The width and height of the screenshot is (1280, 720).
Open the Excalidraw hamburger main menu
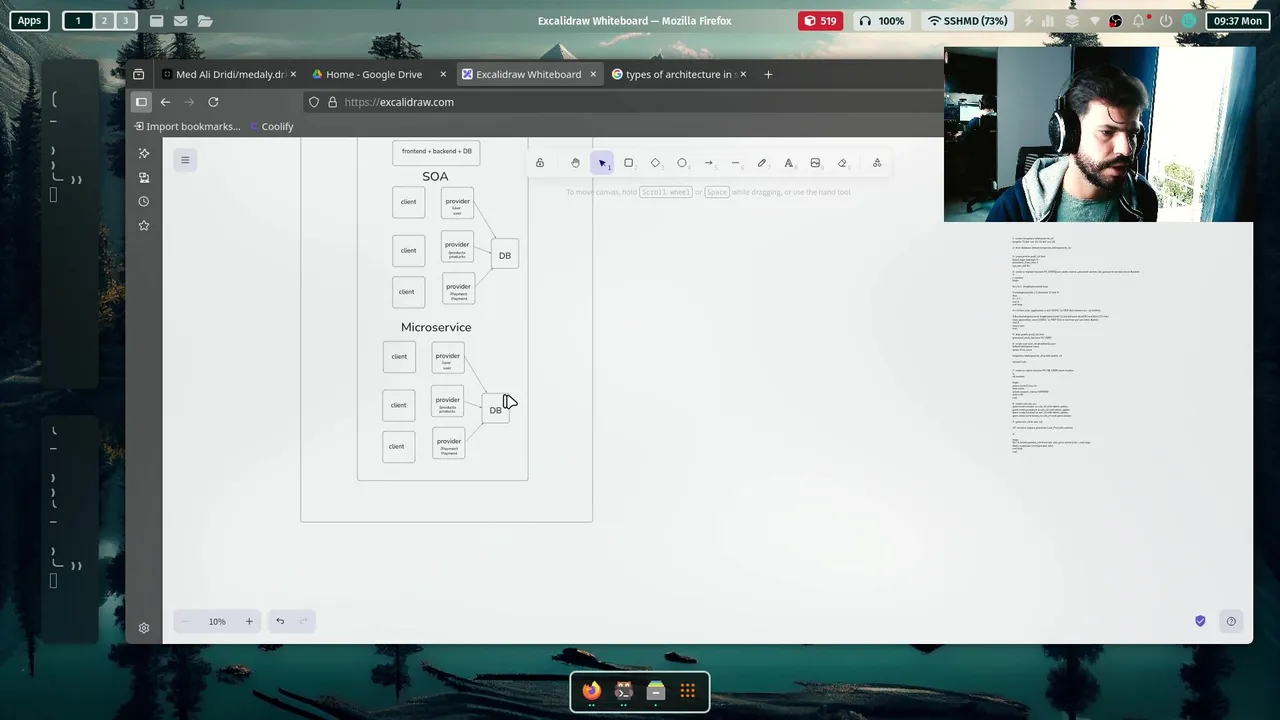point(185,160)
